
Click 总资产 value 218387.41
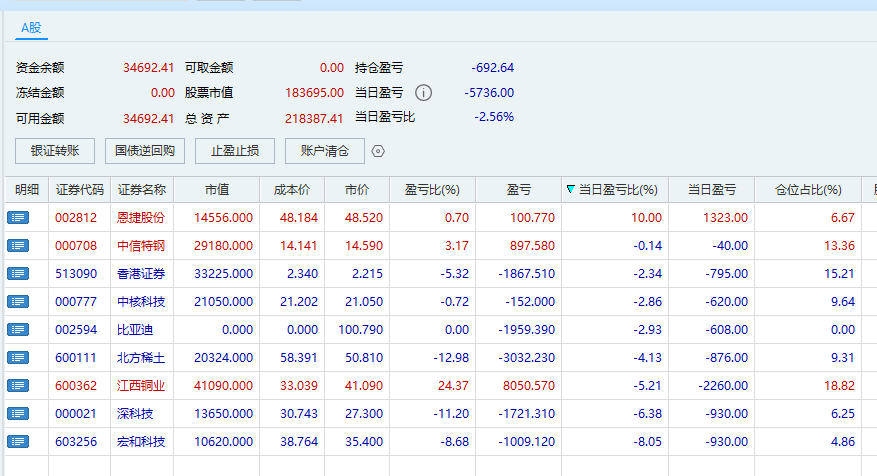[x=314, y=119]
